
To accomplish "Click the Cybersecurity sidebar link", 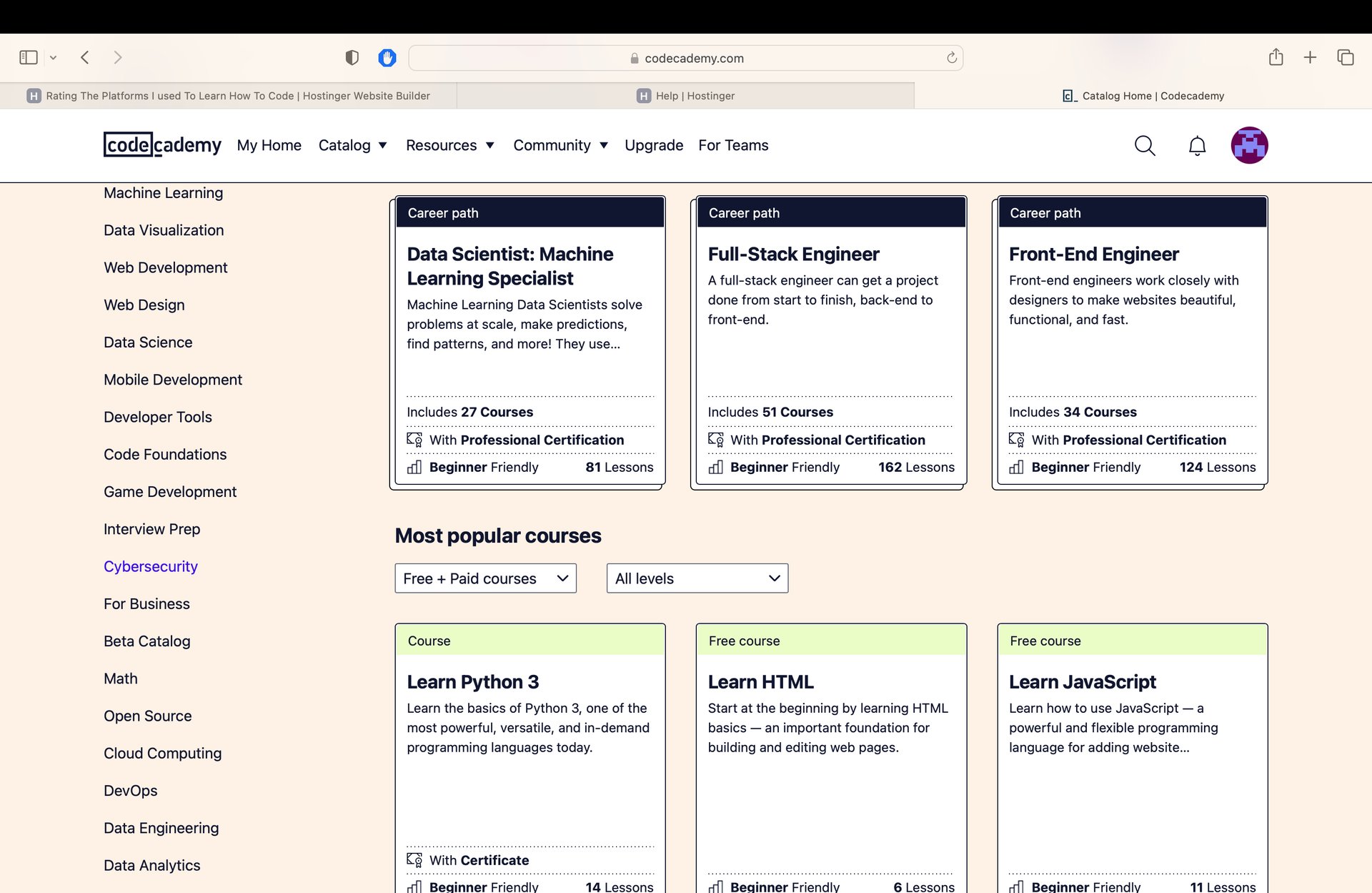I will [150, 566].
